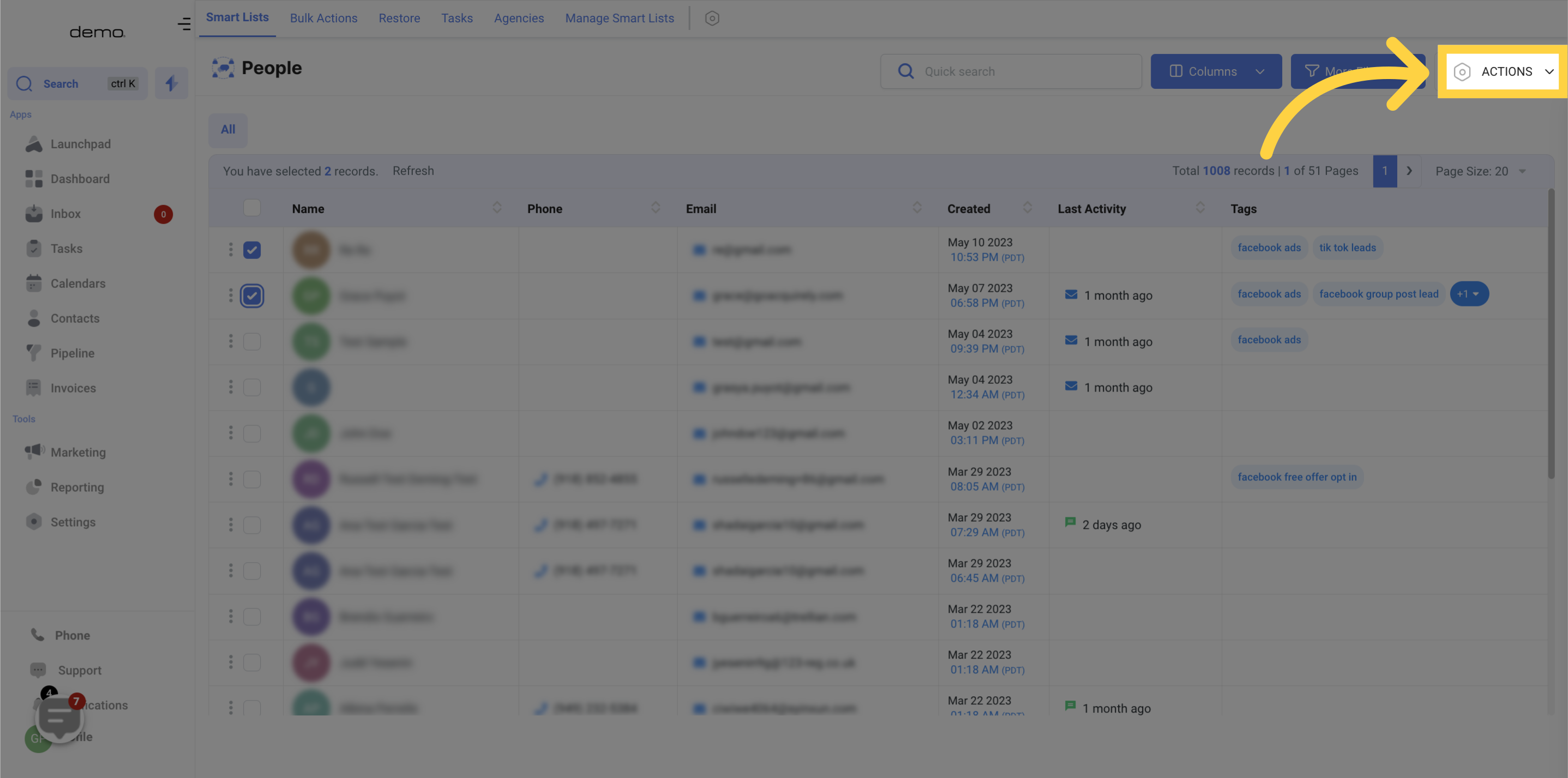Uncheck the May 07 2023 row checkbox

251,295
